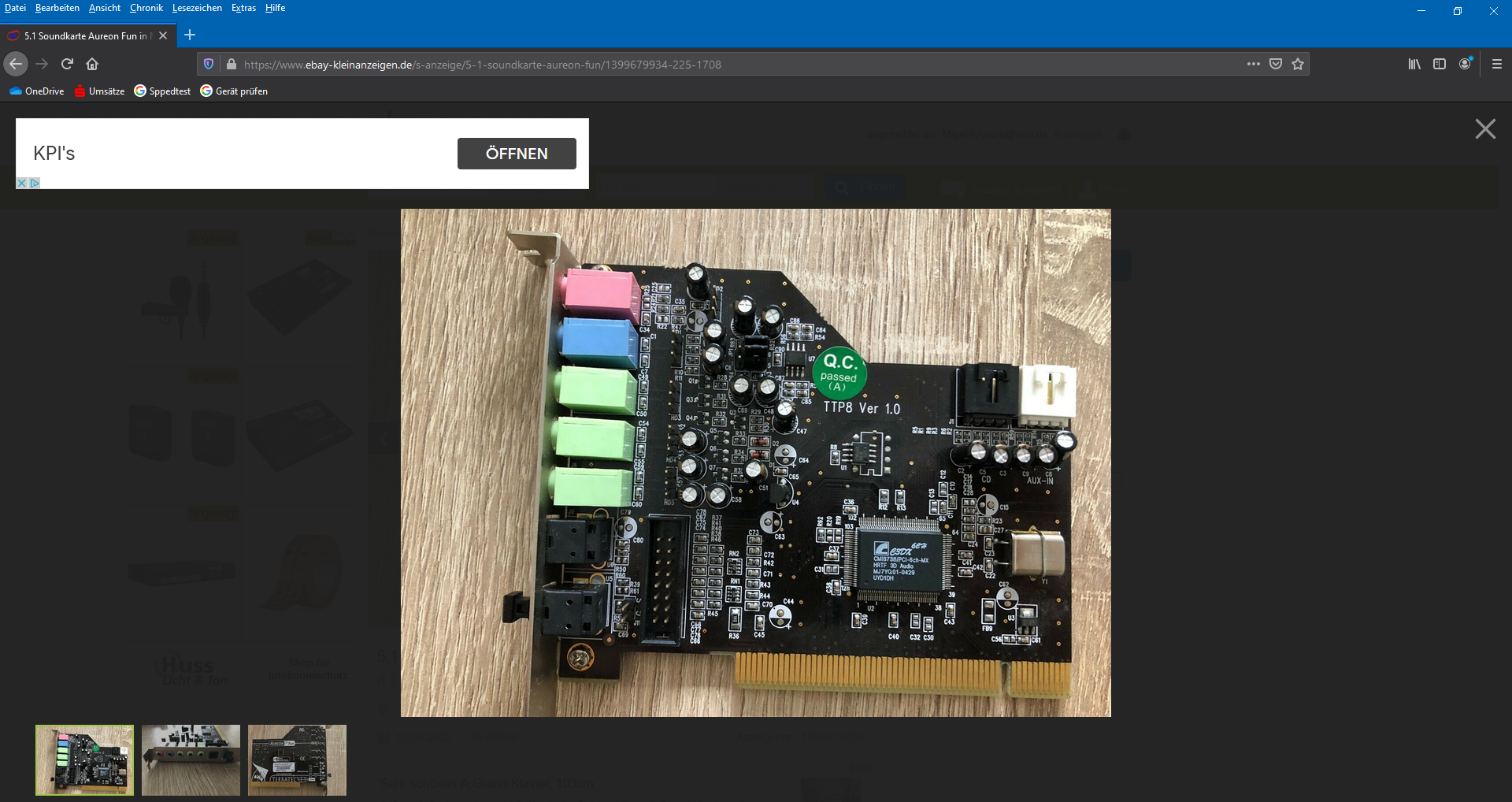Open the Extras menu
Viewport: 1512px width, 802px height.
[x=243, y=8]
